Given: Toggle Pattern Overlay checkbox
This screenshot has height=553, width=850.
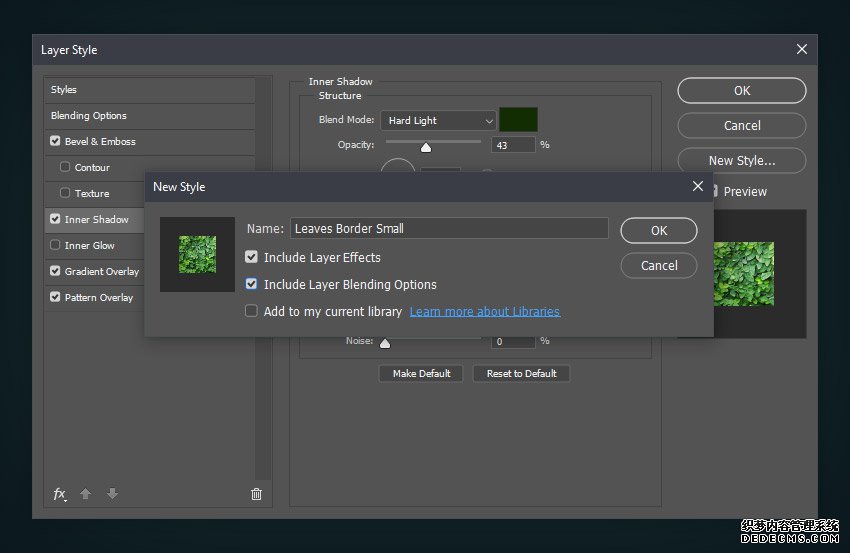Looking at the screenshot, I should pos(55,297).
